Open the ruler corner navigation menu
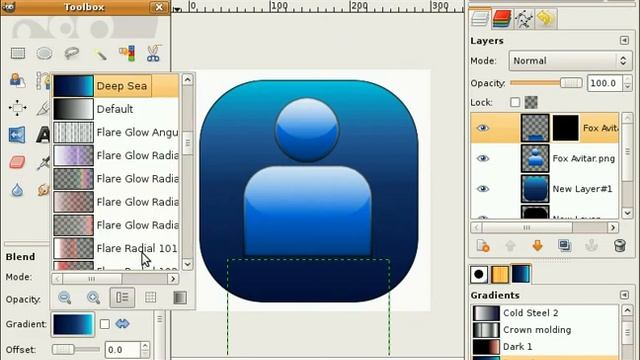 177,8
